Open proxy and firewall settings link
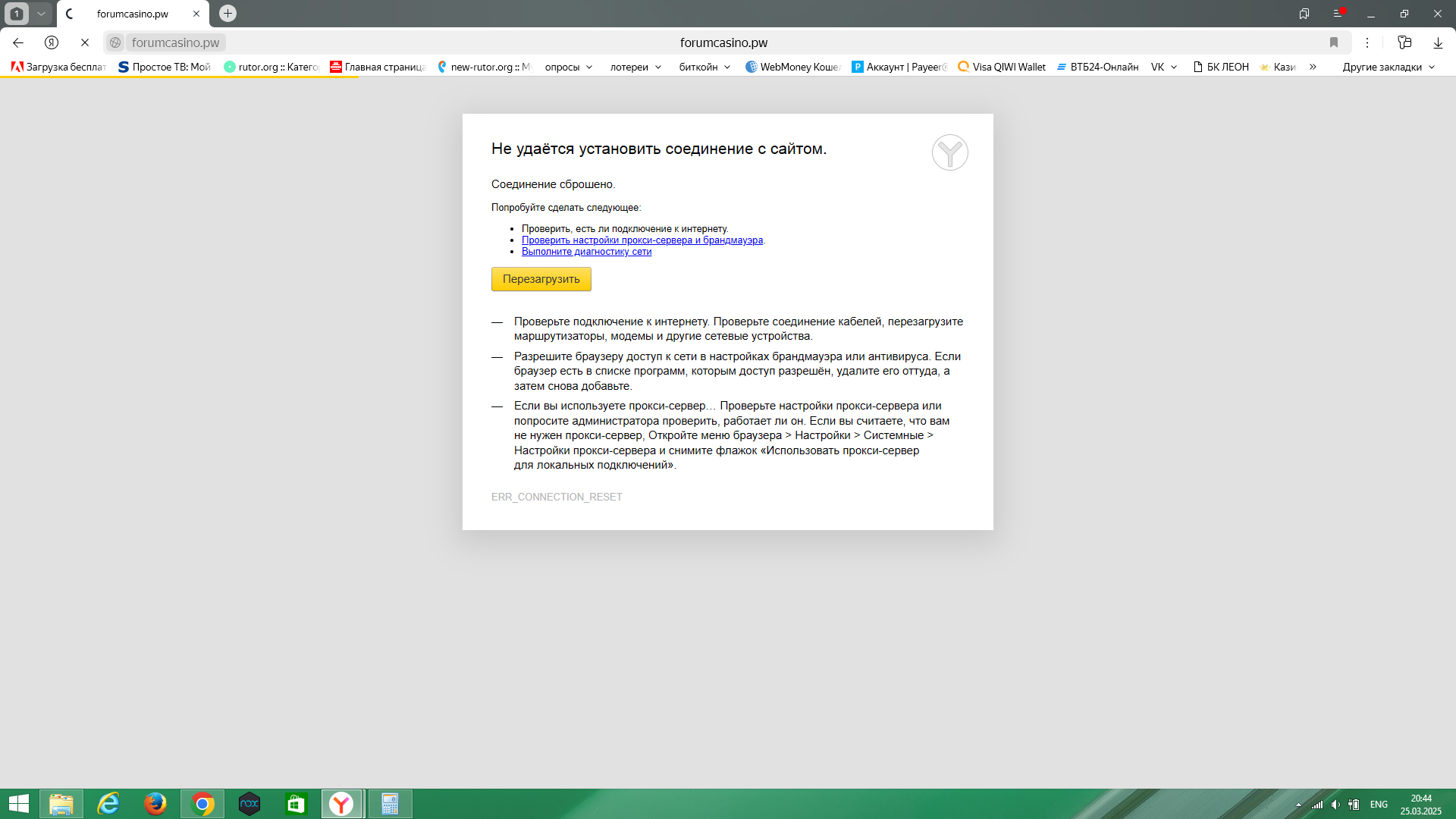 click(x=642, y=240)
